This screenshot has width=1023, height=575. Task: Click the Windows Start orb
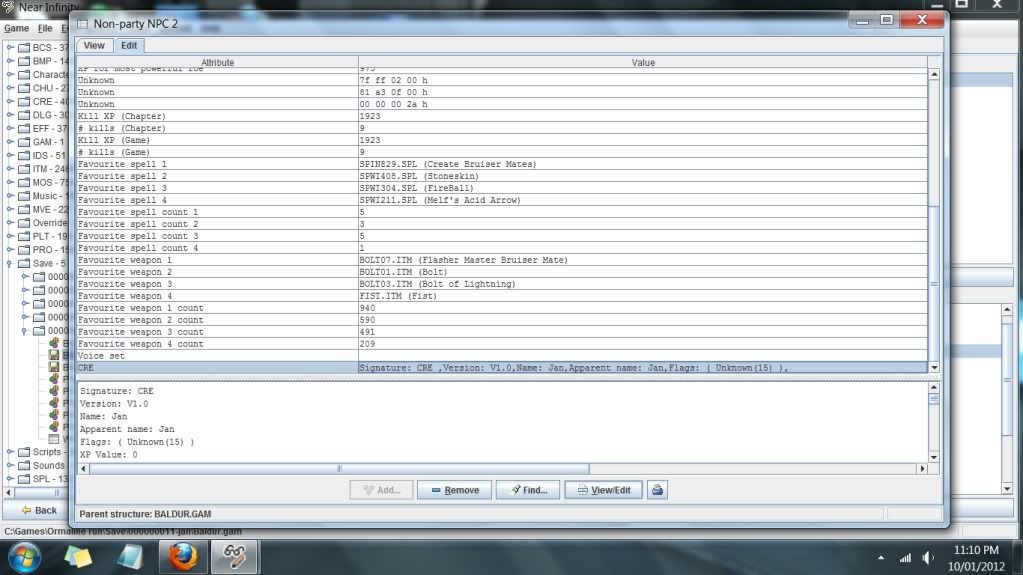pos(26,557)
